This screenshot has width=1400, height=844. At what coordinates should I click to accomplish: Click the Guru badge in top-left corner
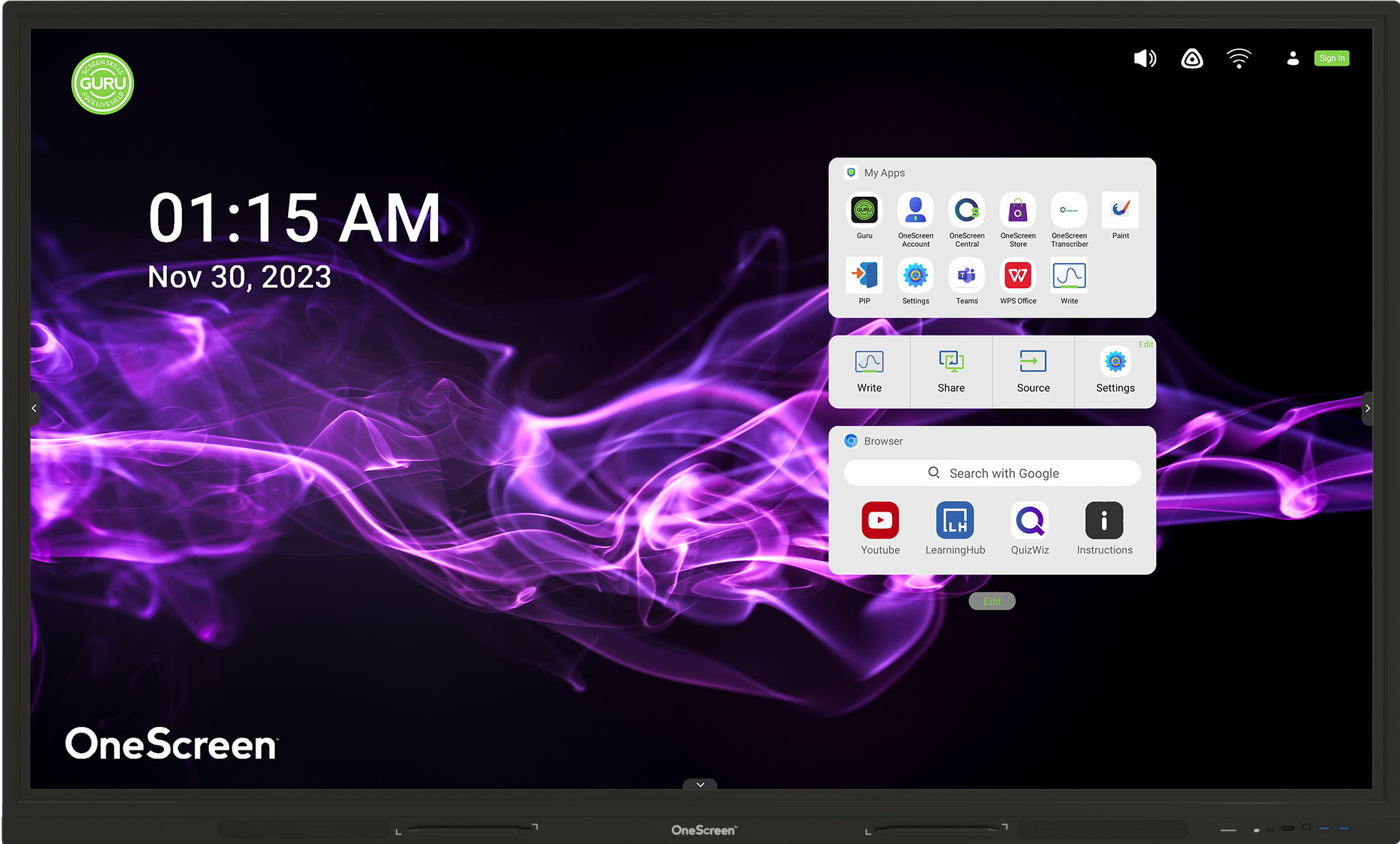[x=103, y=83]
